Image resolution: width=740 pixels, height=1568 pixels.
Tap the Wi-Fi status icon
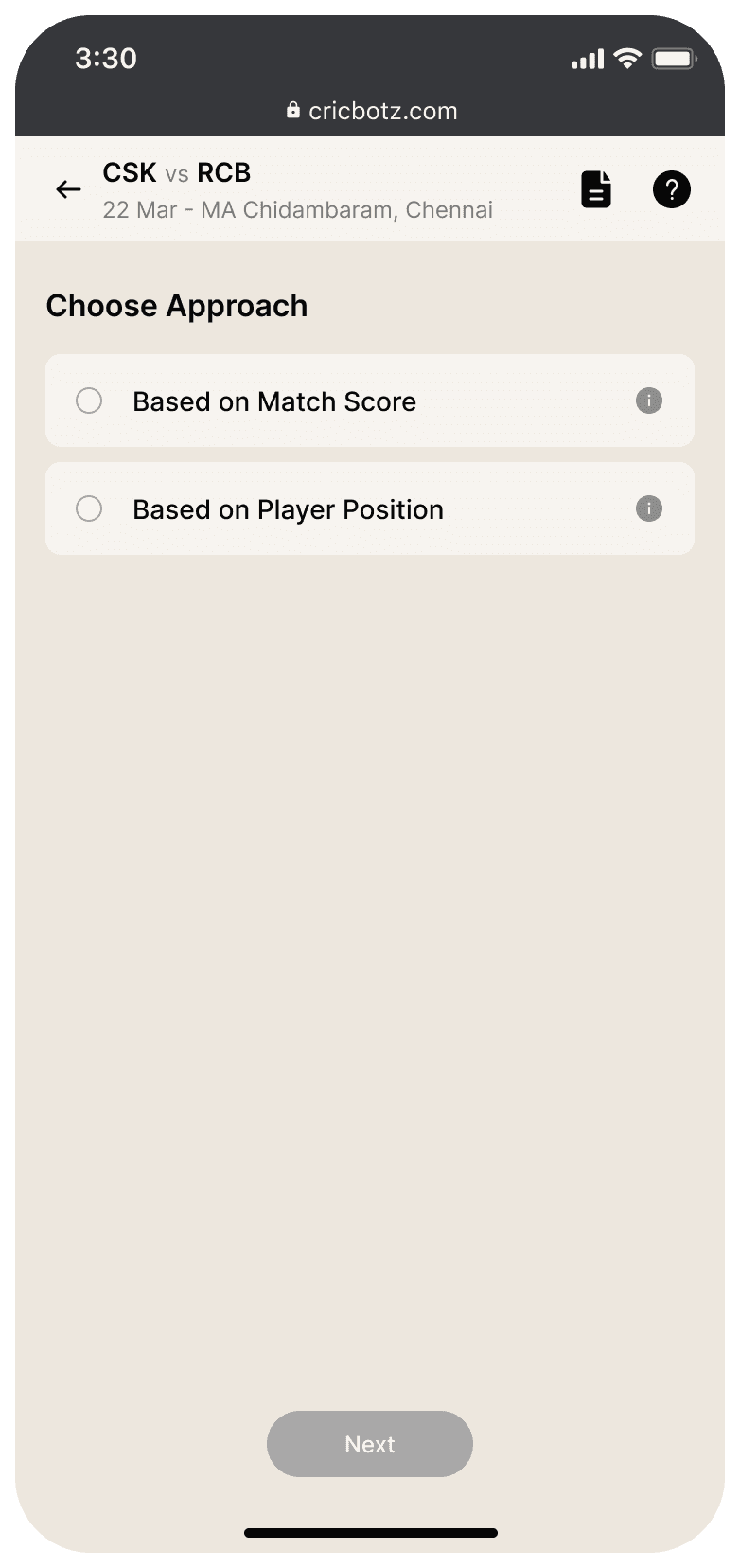point(627,59)
